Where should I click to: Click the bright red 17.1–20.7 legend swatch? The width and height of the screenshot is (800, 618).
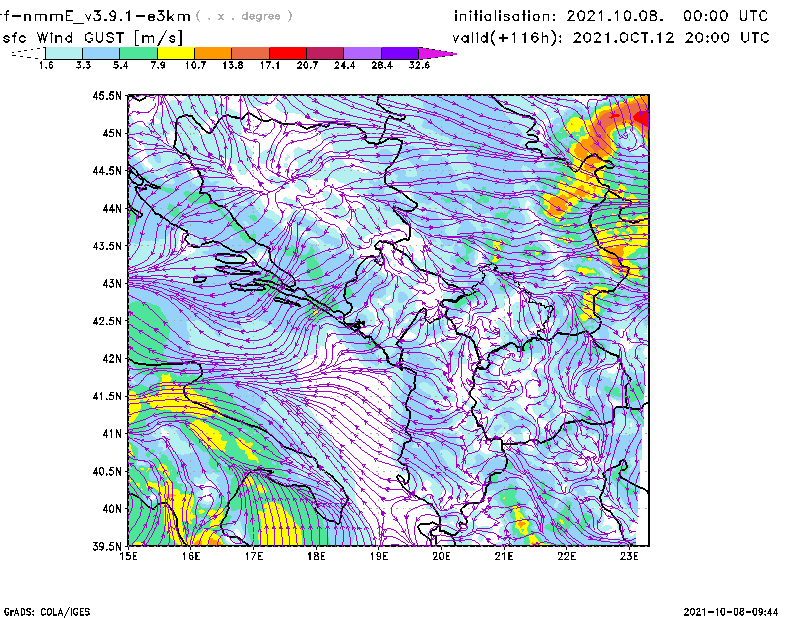[x=288, y=53]
